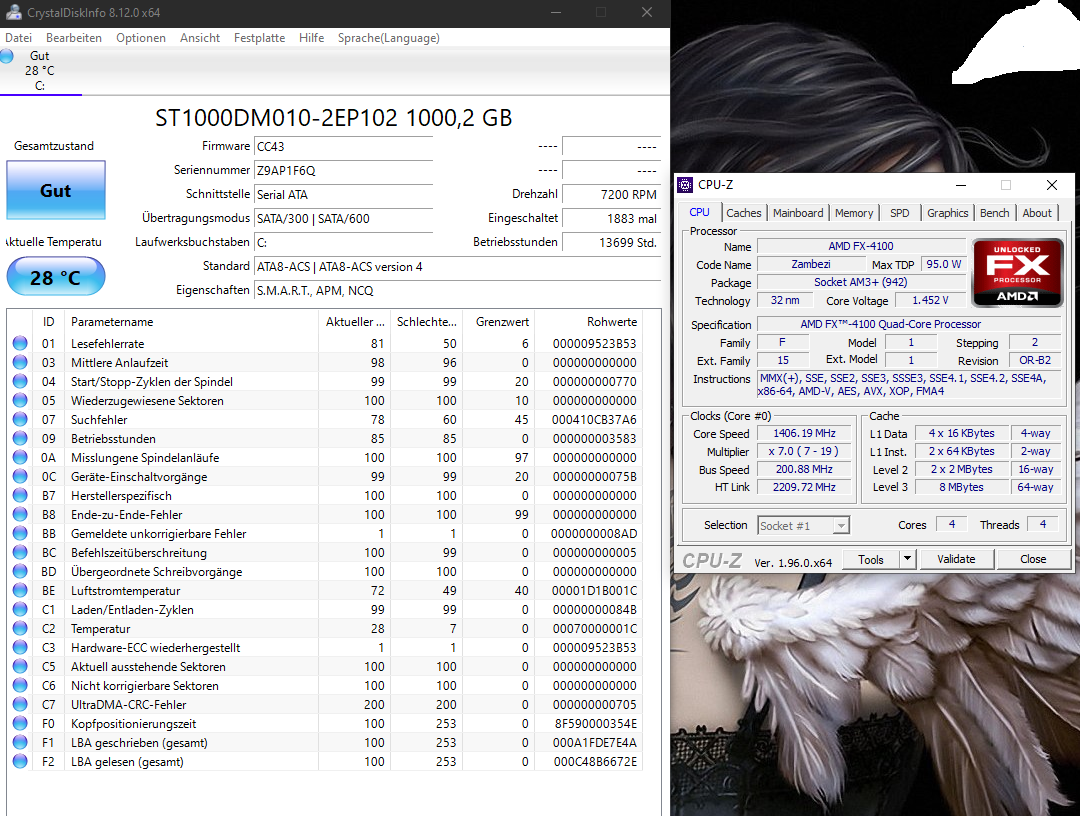Click status orb of Mittlere Anlaufzeit row
Screen dimensions: 1080x816
click(20, 362)
